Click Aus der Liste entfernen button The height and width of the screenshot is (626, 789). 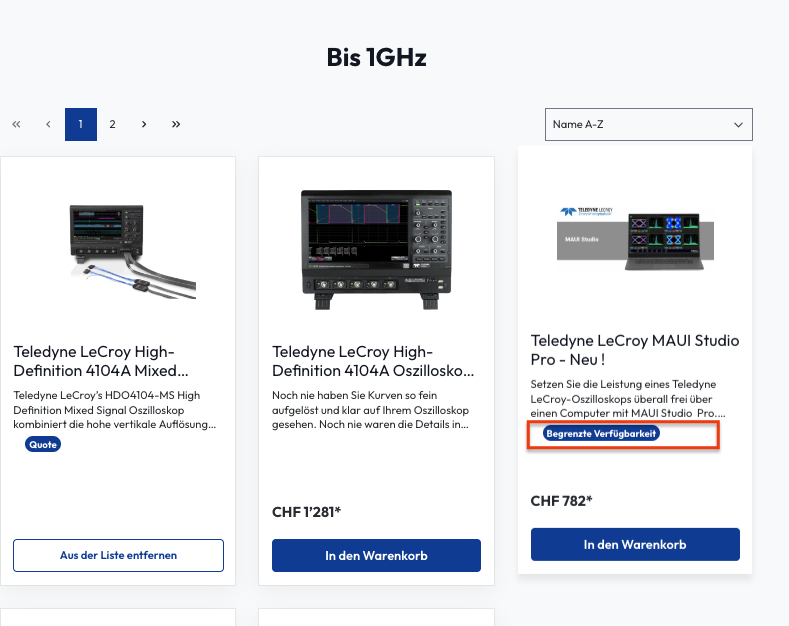[118, 556]
